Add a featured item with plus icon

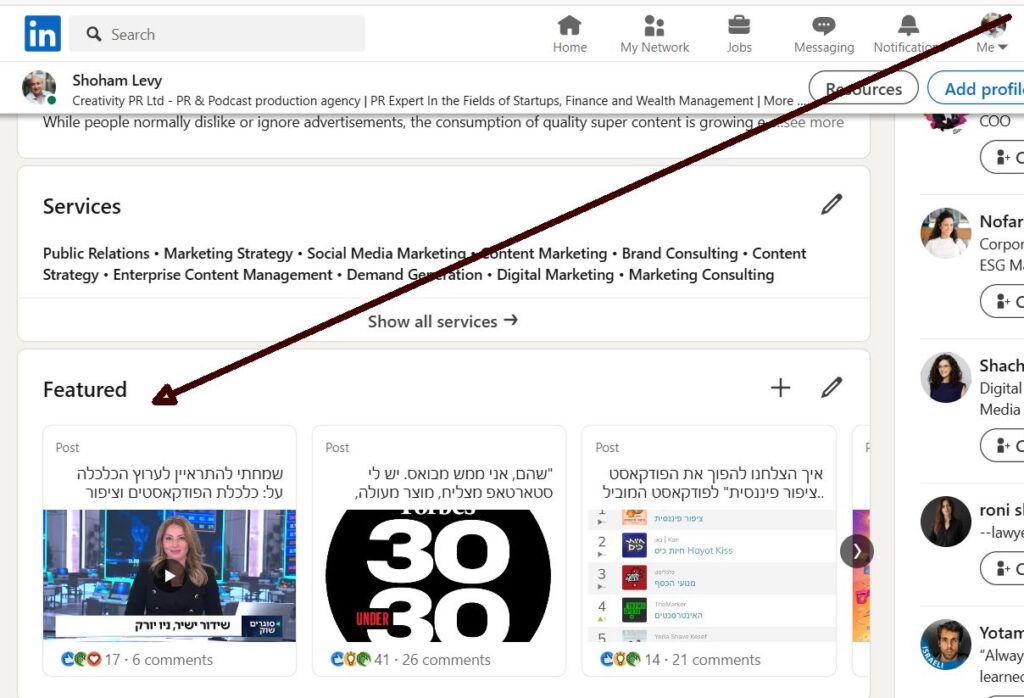780,388
